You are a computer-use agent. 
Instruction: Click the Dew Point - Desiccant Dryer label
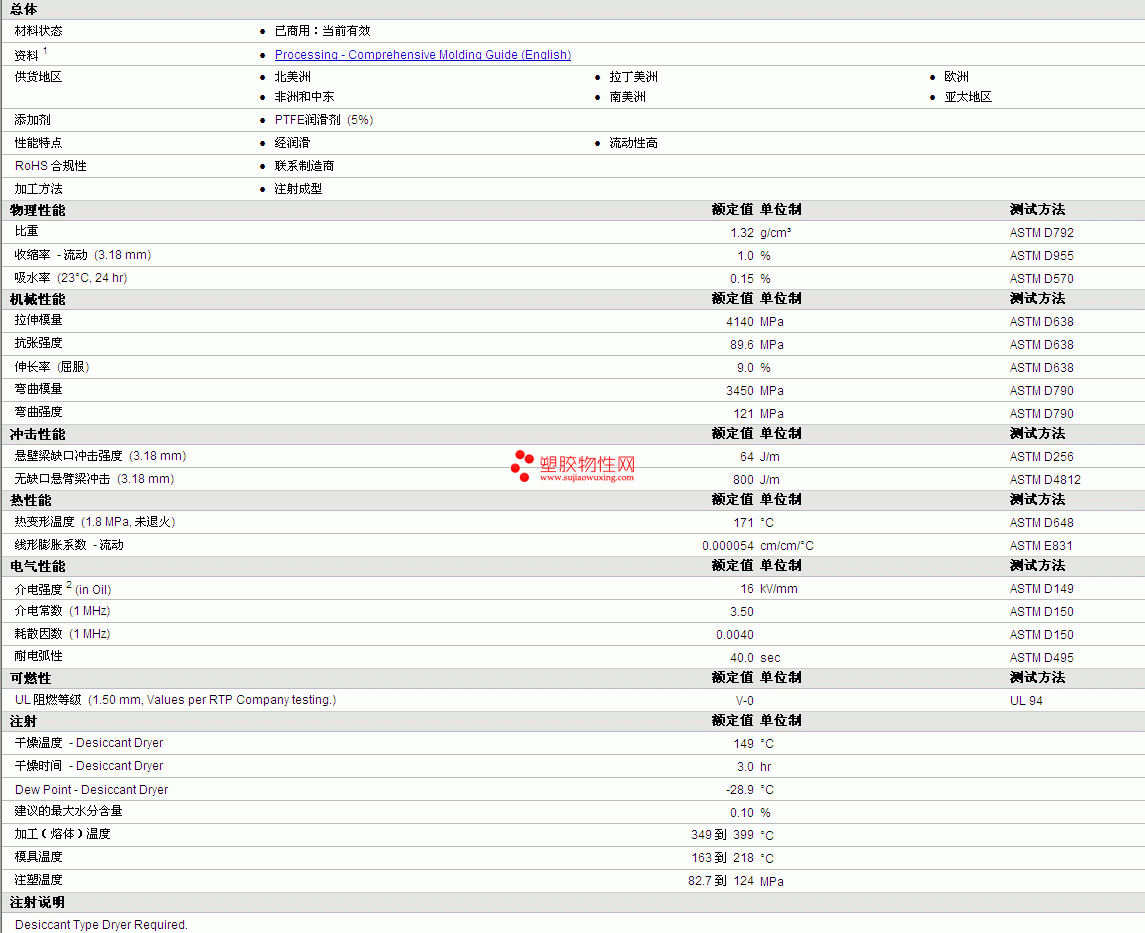point(91,789)
